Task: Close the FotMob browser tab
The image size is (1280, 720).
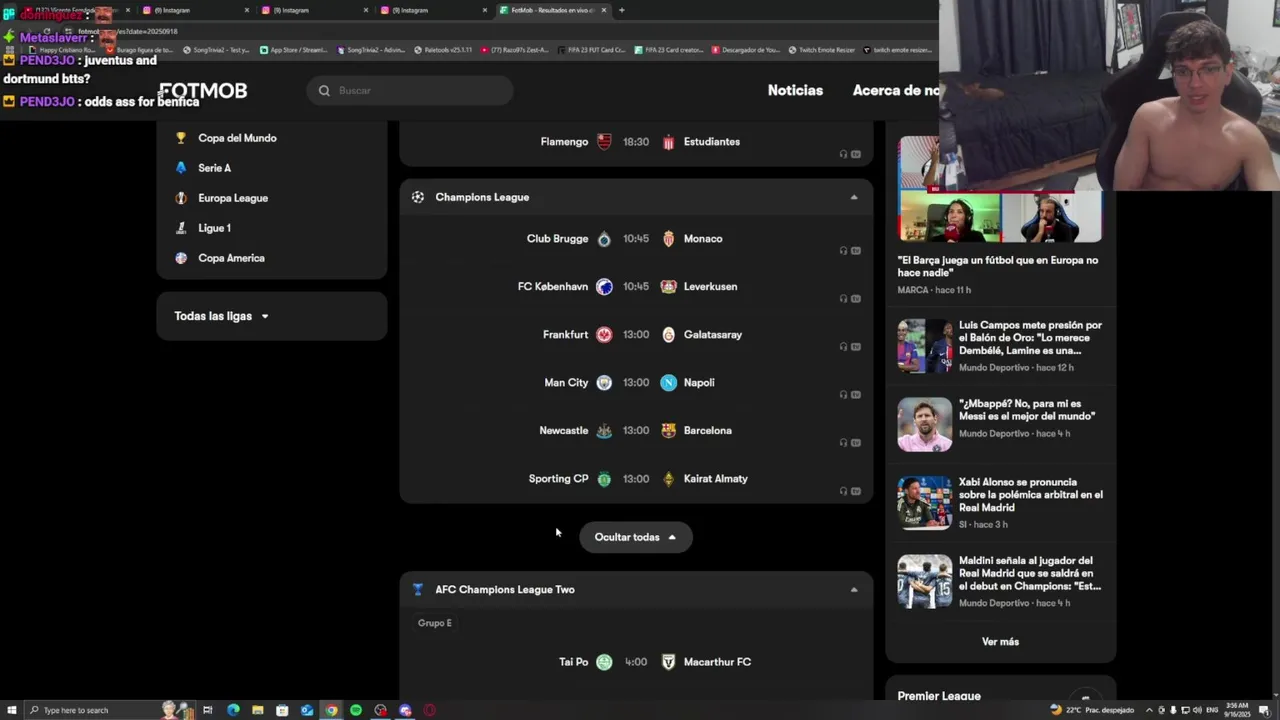Action: point(603,10)
